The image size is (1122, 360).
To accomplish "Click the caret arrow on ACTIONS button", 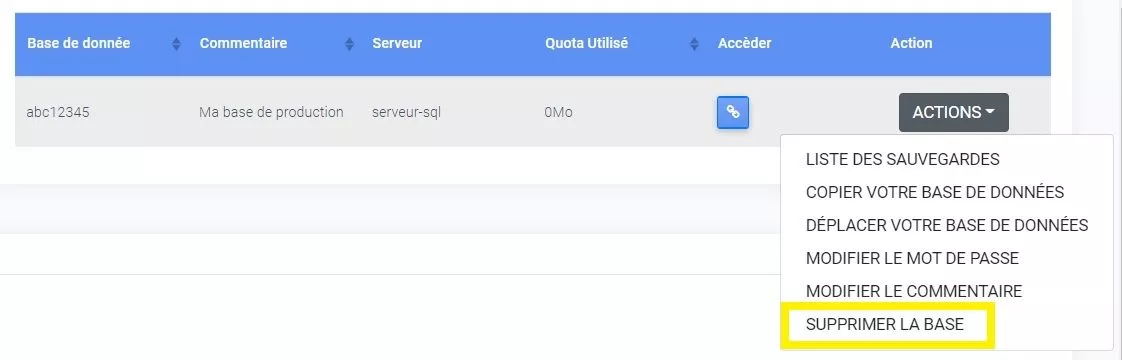I will coord(990,112).
